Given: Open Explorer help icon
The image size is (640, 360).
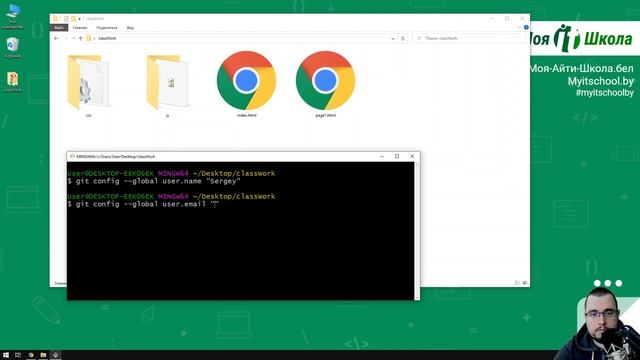Looking at the screenshot, I should click(526, 27).
